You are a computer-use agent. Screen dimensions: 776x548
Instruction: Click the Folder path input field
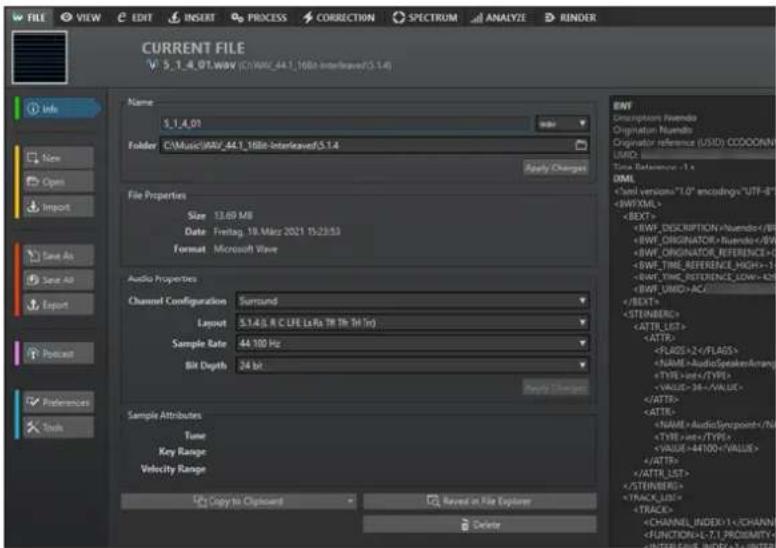coord(366,146)
